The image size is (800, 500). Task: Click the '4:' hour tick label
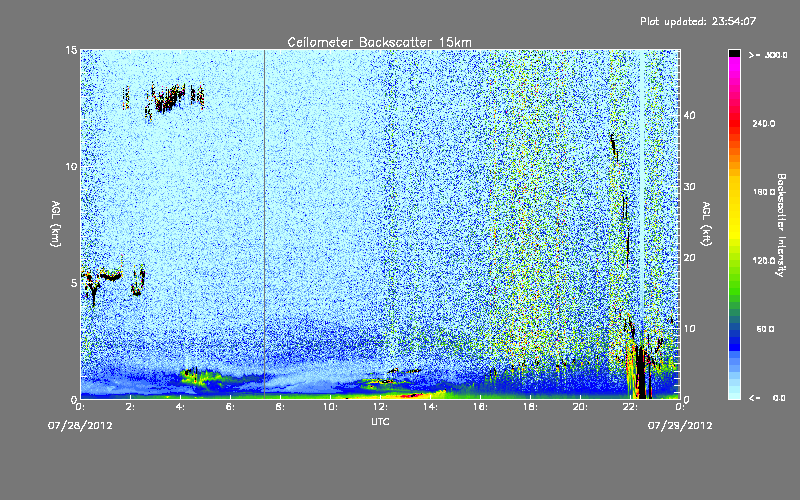pos(181,407)
